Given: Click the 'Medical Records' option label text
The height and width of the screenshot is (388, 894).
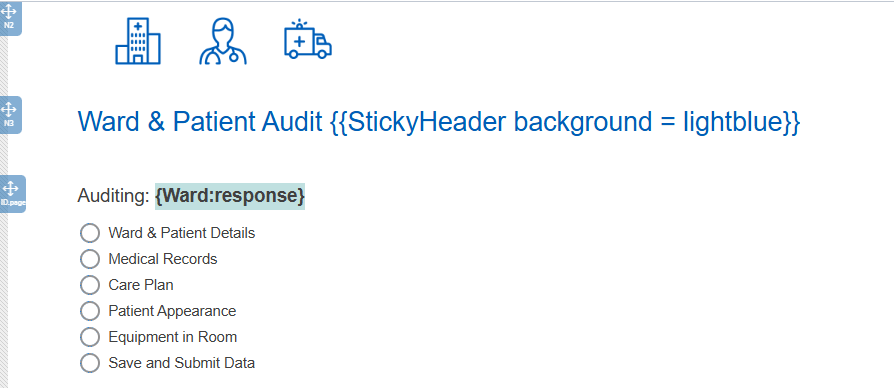Looking at the screenshot, I should coord(163,259).
